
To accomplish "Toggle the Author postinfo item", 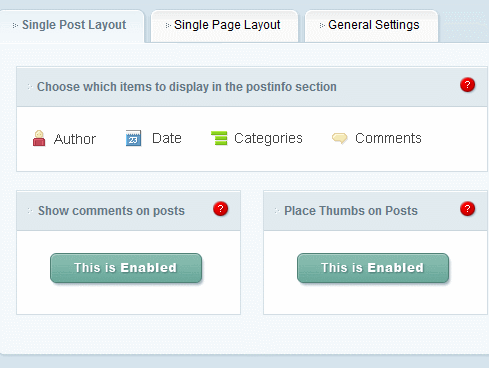I will point(64,139).
